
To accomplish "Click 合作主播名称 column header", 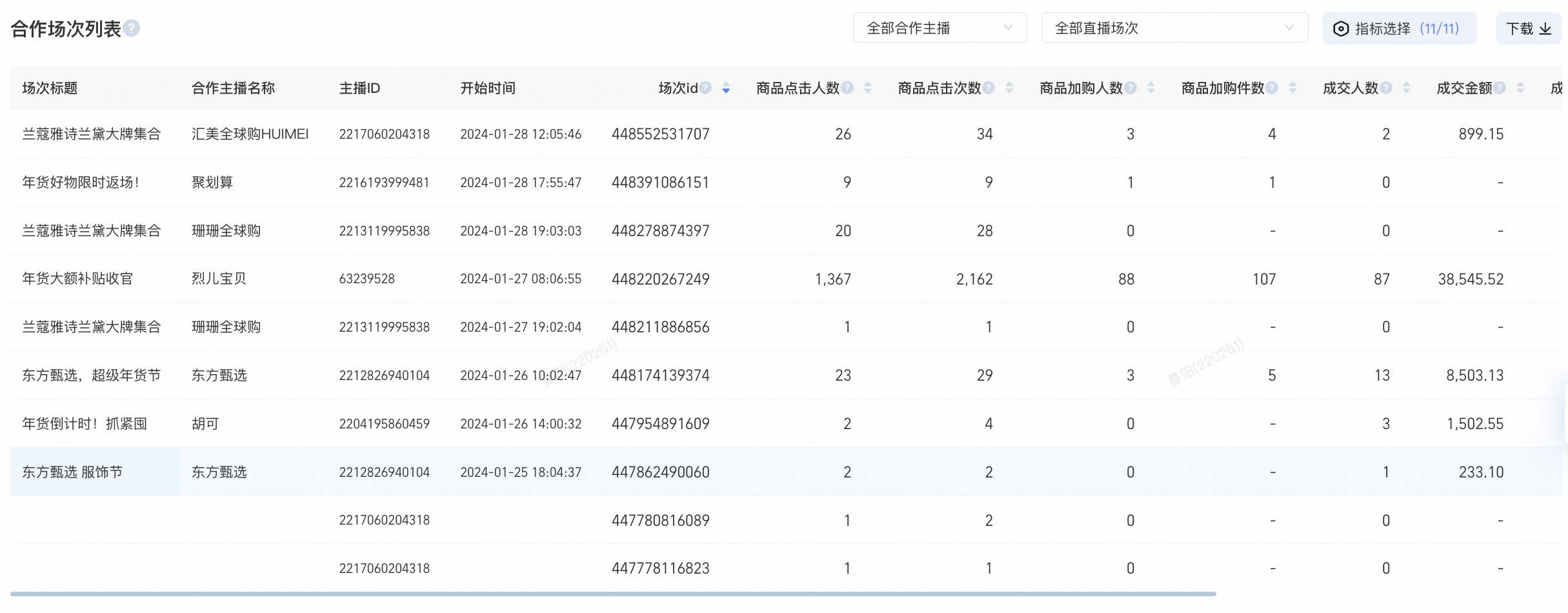I will pos(233,88).
